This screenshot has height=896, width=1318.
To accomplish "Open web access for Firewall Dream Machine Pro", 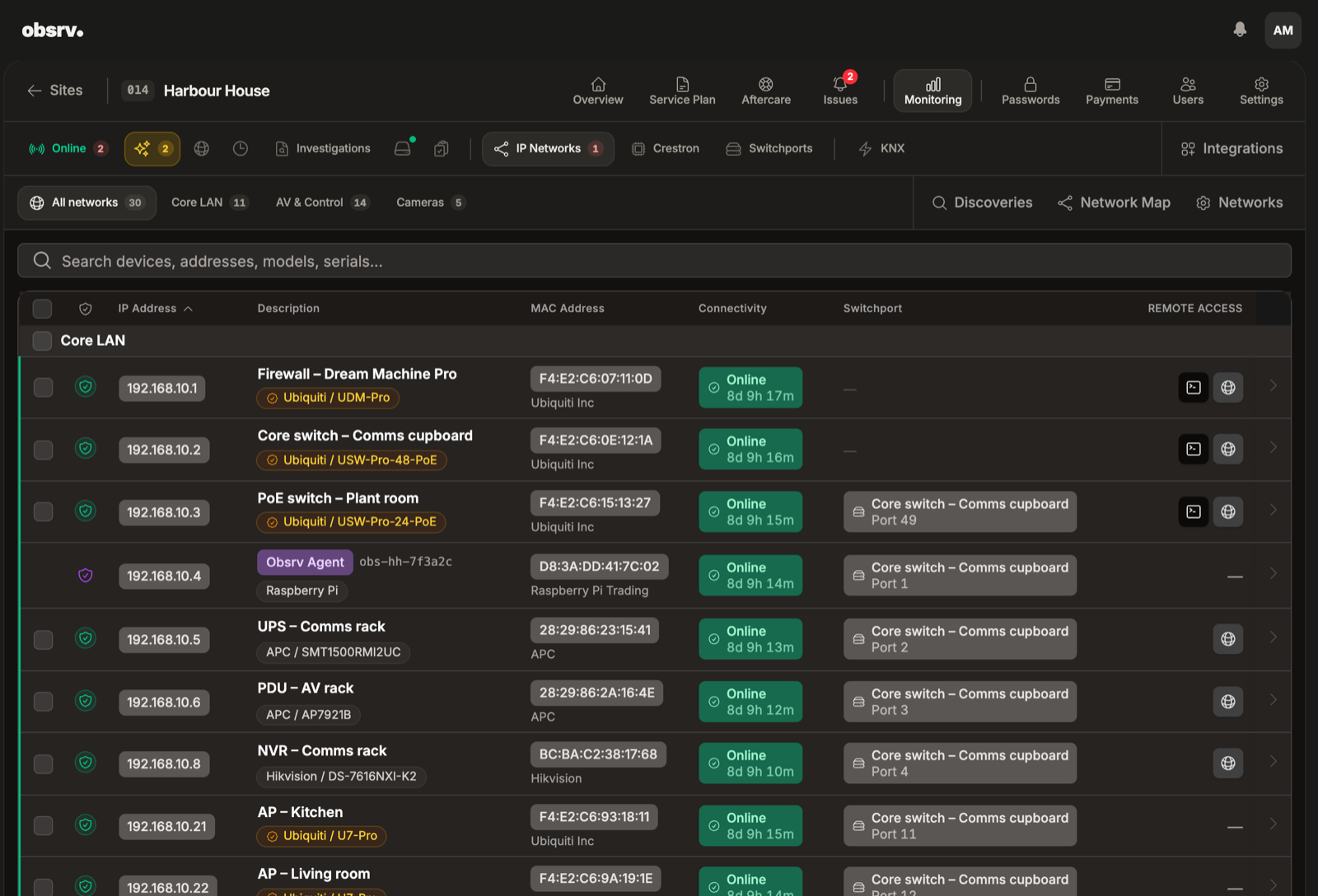I will click(x=1228, y=387).
